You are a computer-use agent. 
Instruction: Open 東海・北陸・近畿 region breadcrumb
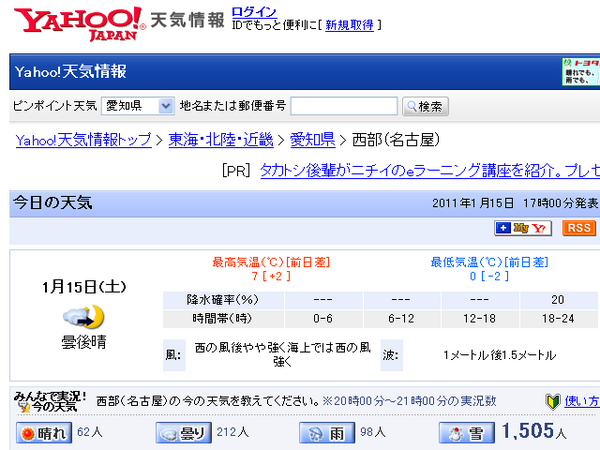point(220,139)
